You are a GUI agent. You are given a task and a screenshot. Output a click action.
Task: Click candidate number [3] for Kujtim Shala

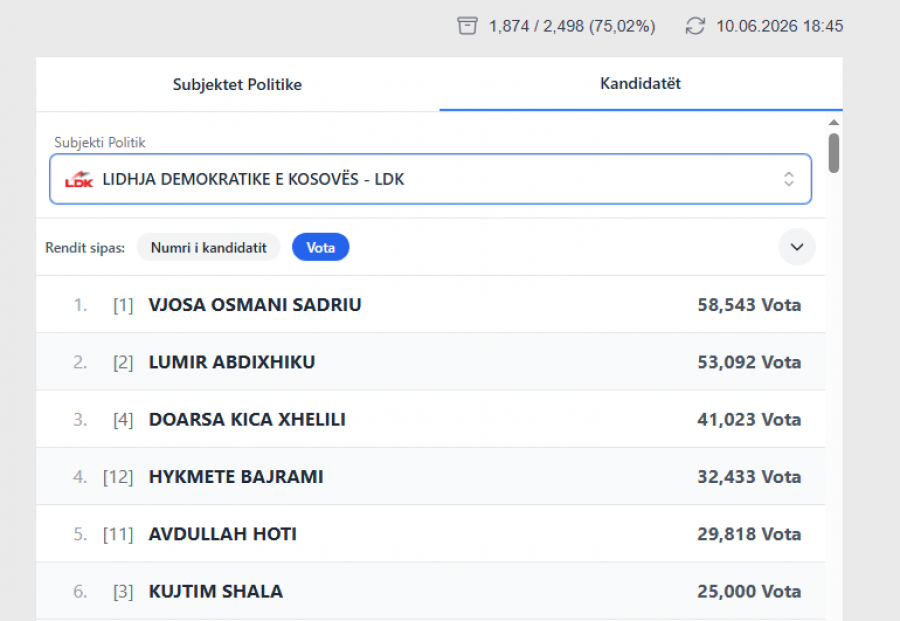click(123, 592)
